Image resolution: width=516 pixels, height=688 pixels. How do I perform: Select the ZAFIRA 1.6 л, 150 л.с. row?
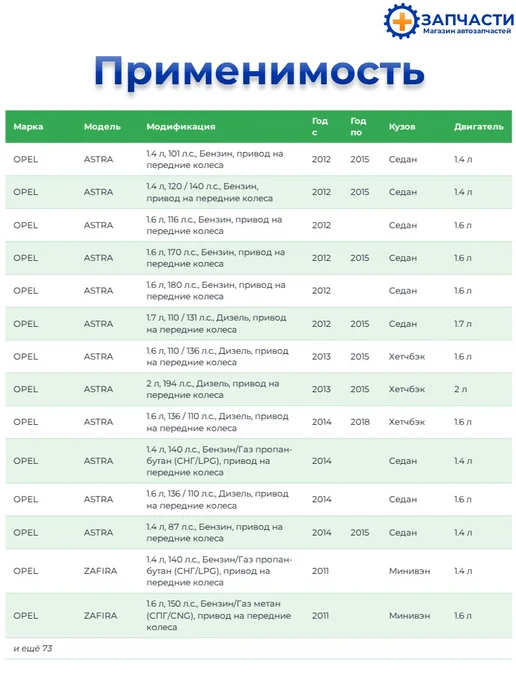click(258, 616)
